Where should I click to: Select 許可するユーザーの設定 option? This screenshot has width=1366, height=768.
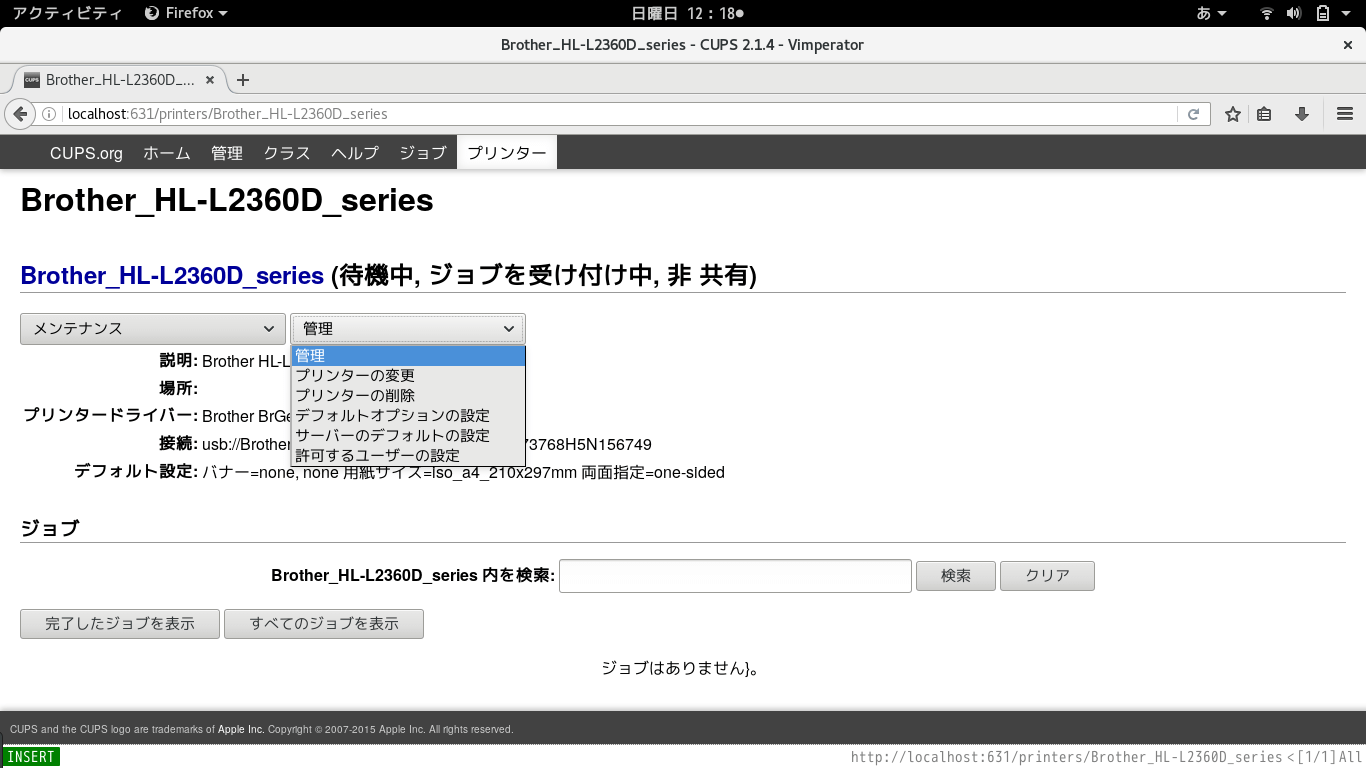[408, 456]
